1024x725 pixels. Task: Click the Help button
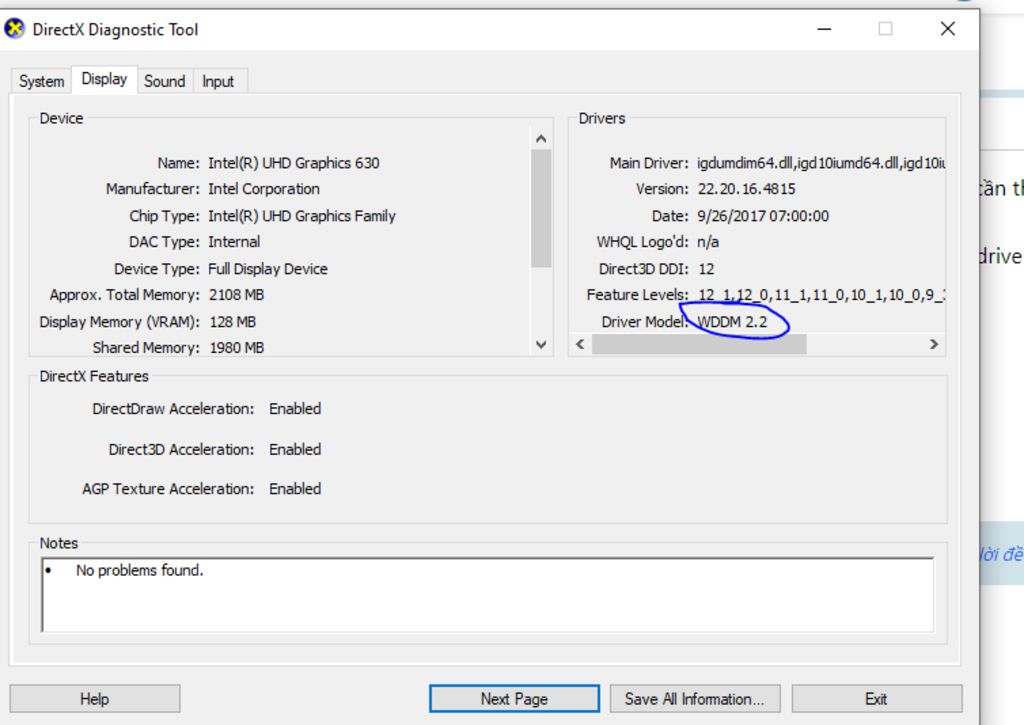(95, 699)
